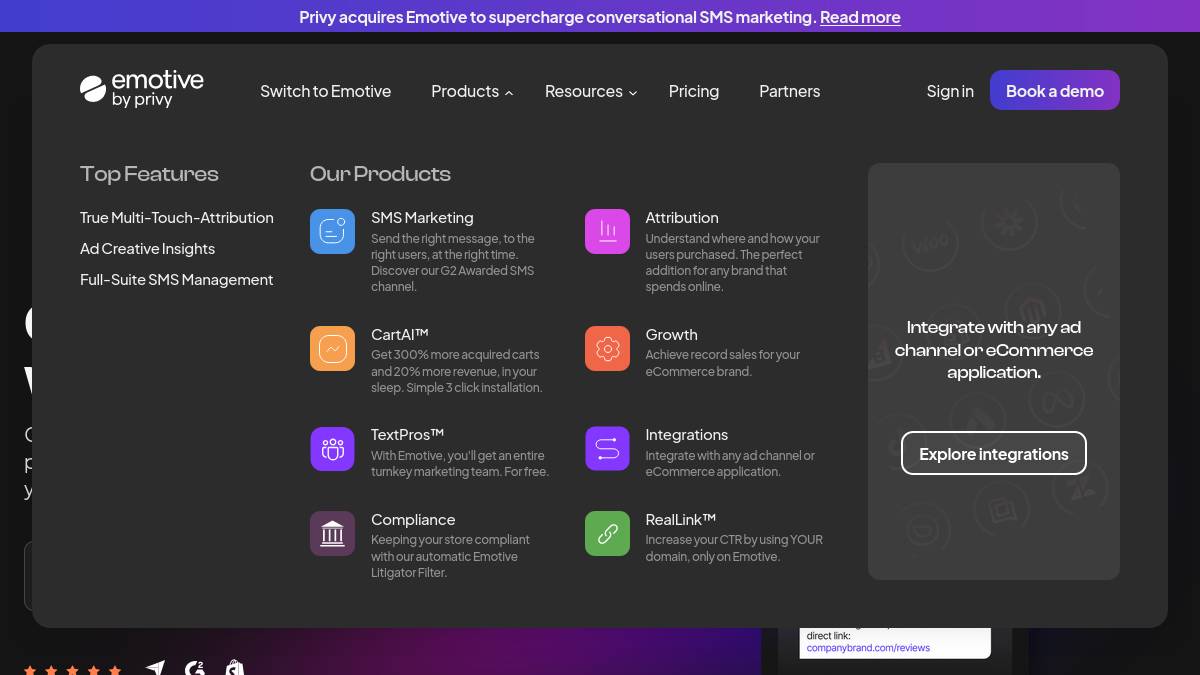Open the Integrations purple arrows icon

[x=607, y=448]
